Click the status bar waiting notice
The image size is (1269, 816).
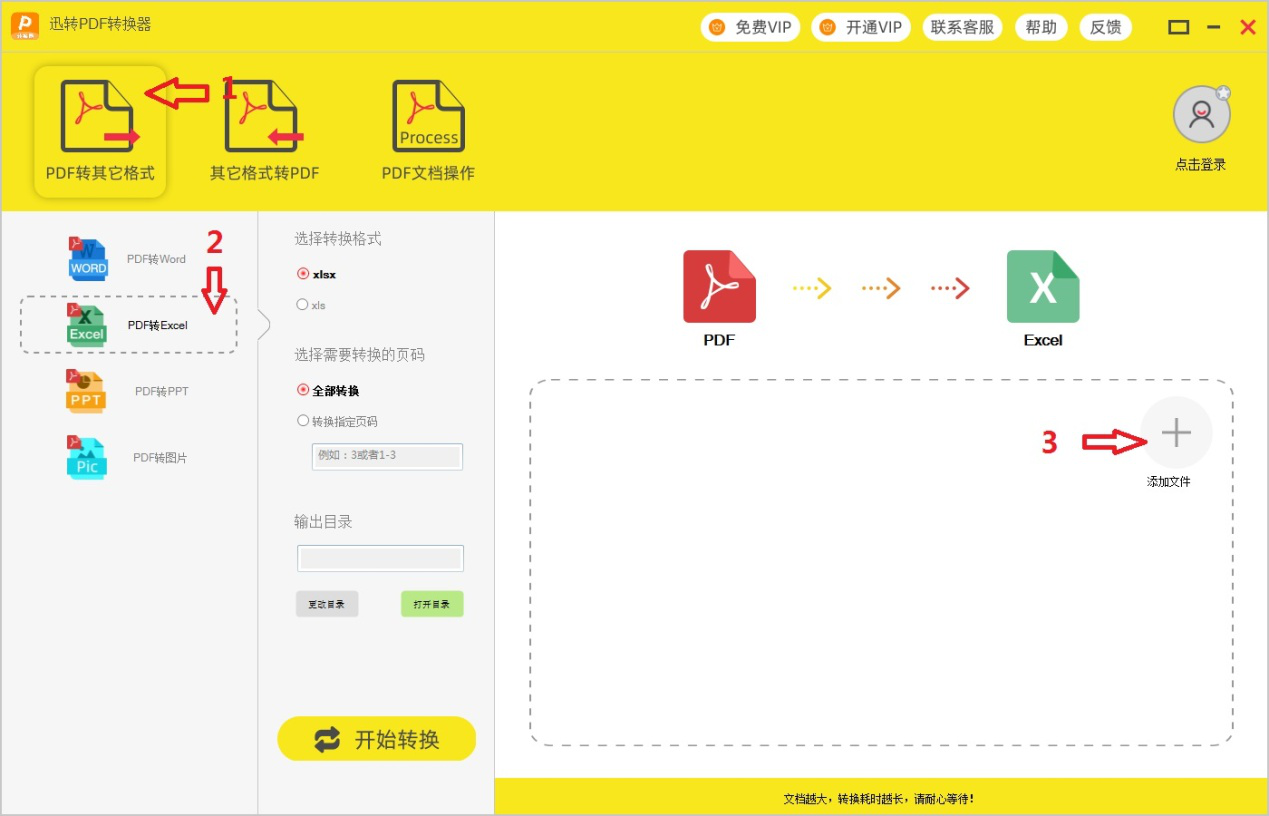[878, 799]
